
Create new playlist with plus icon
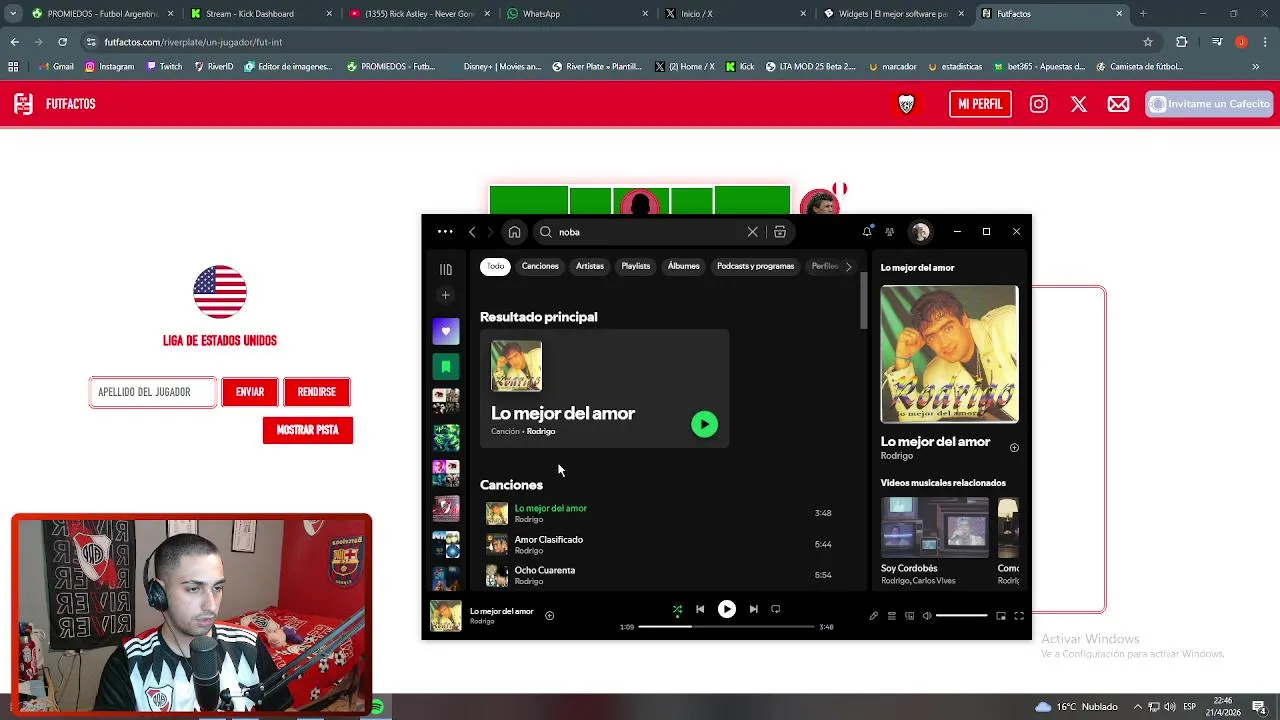[x=446, y=295]
